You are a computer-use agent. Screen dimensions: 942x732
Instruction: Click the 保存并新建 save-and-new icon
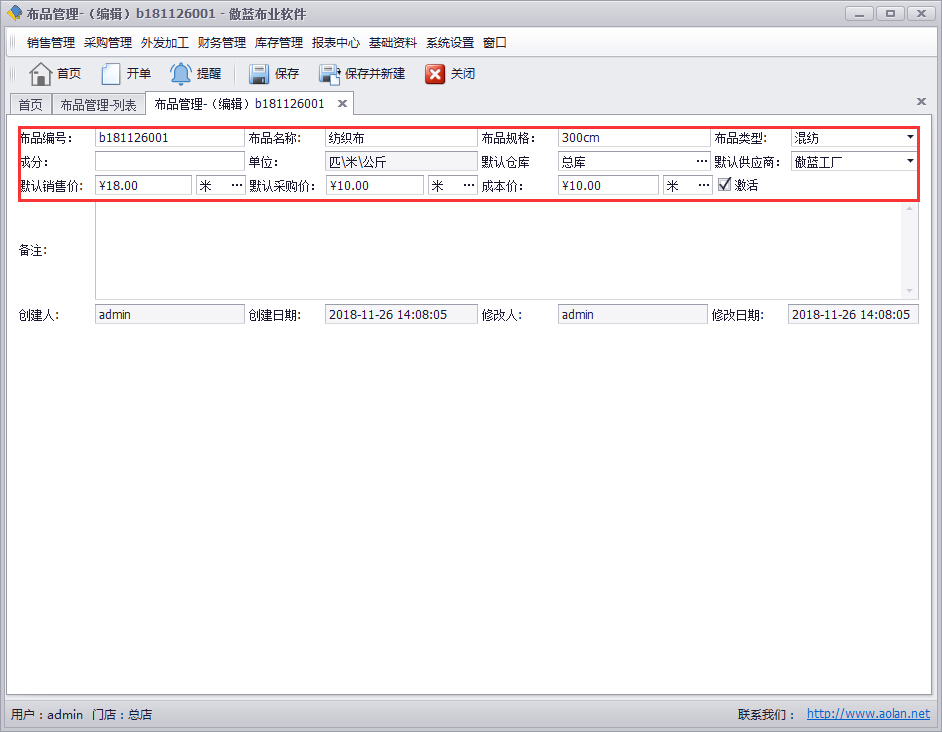pyautogui.click(x=330, y=74)
